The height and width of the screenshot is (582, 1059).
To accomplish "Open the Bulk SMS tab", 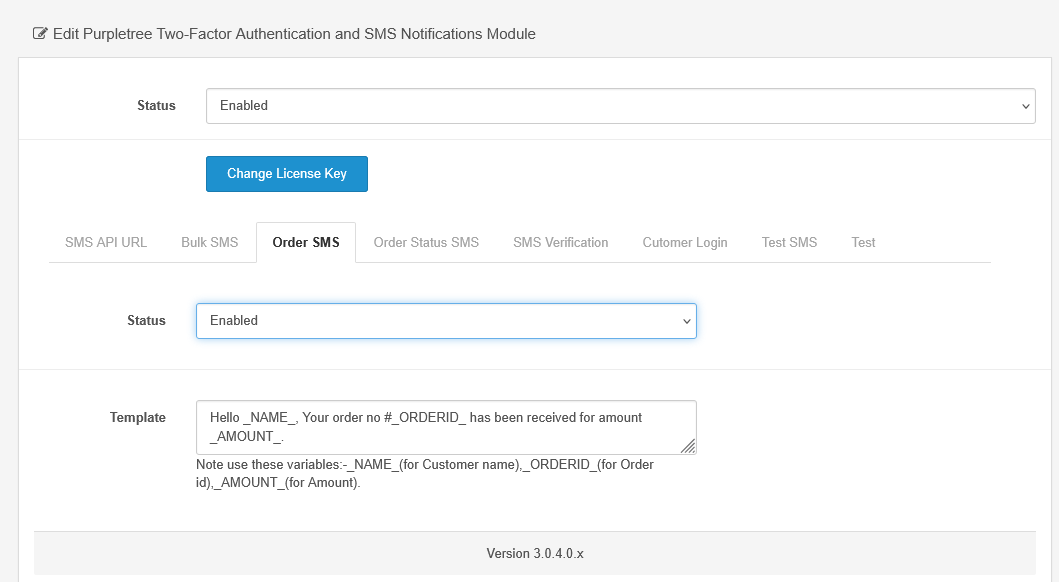I will pos(210,243).
